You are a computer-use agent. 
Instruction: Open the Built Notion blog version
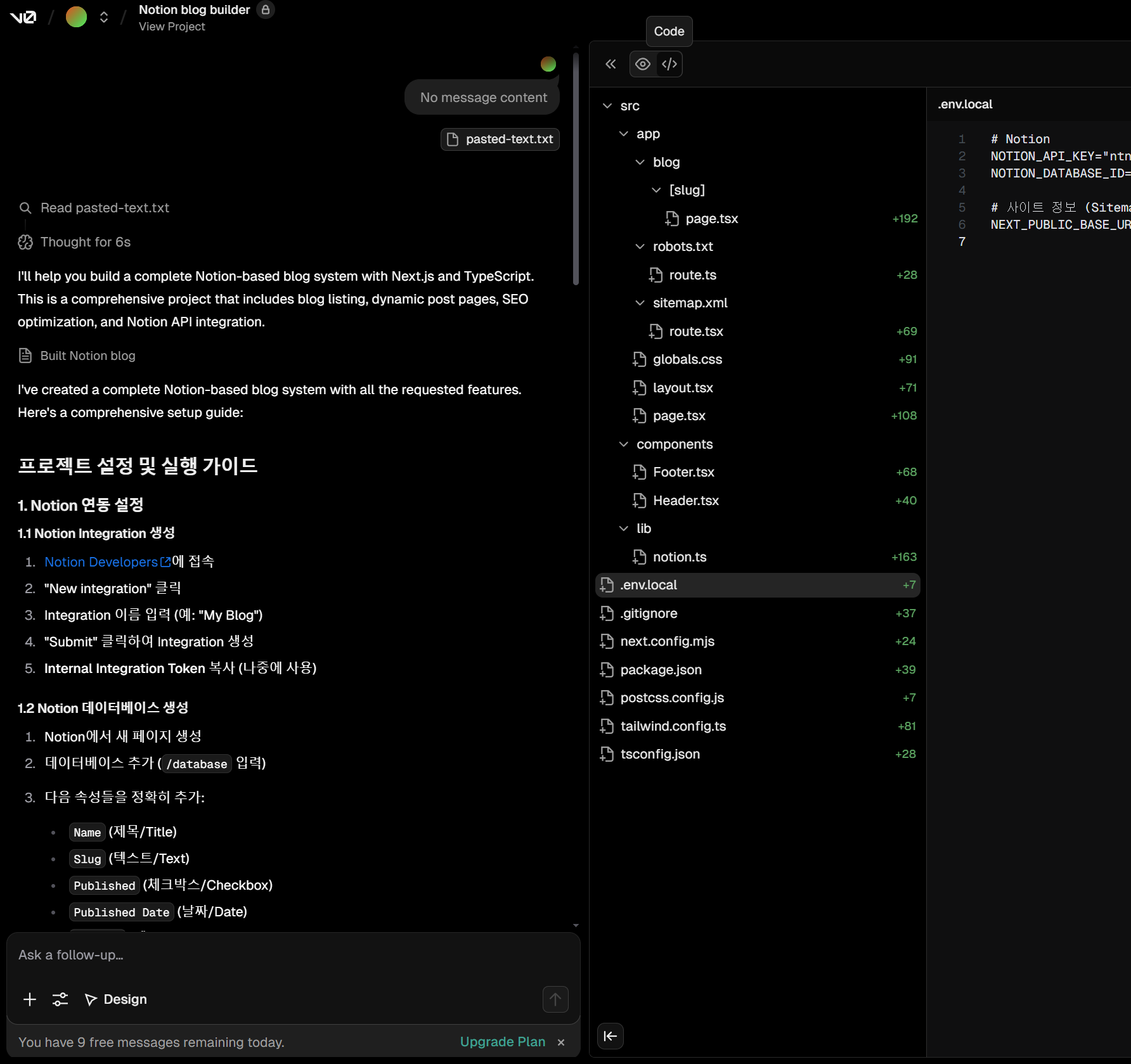click(77, 356)
